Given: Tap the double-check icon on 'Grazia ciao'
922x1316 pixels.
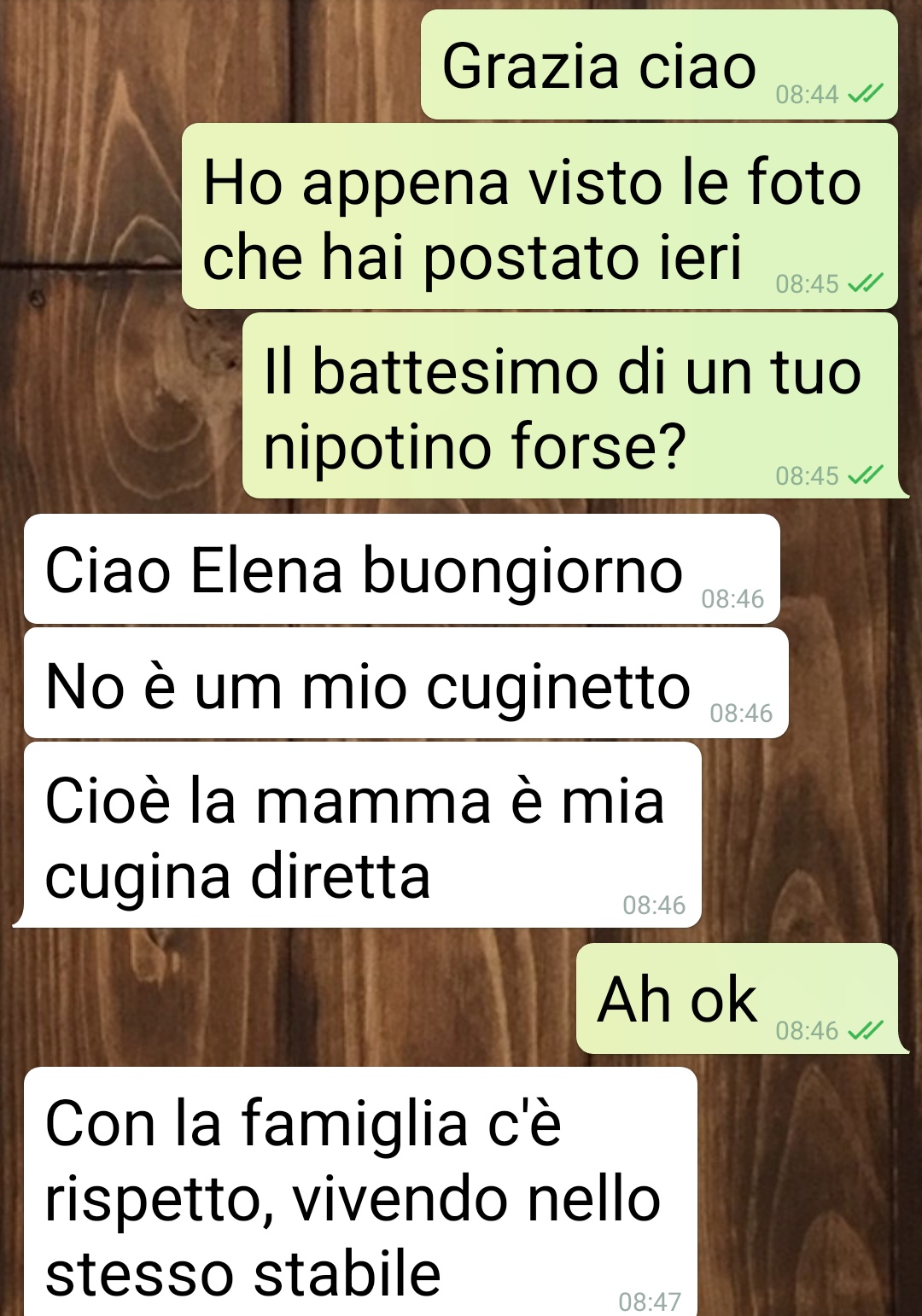Looking at the screenshot, I should [865, 93].
